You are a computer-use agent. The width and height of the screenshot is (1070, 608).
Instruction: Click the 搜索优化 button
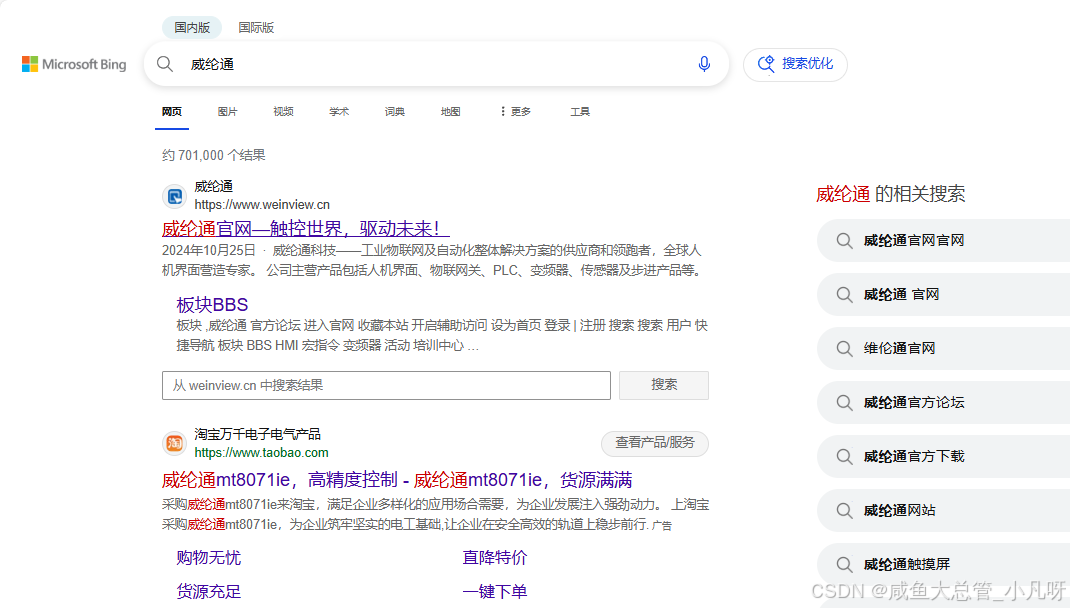[795, 64]
